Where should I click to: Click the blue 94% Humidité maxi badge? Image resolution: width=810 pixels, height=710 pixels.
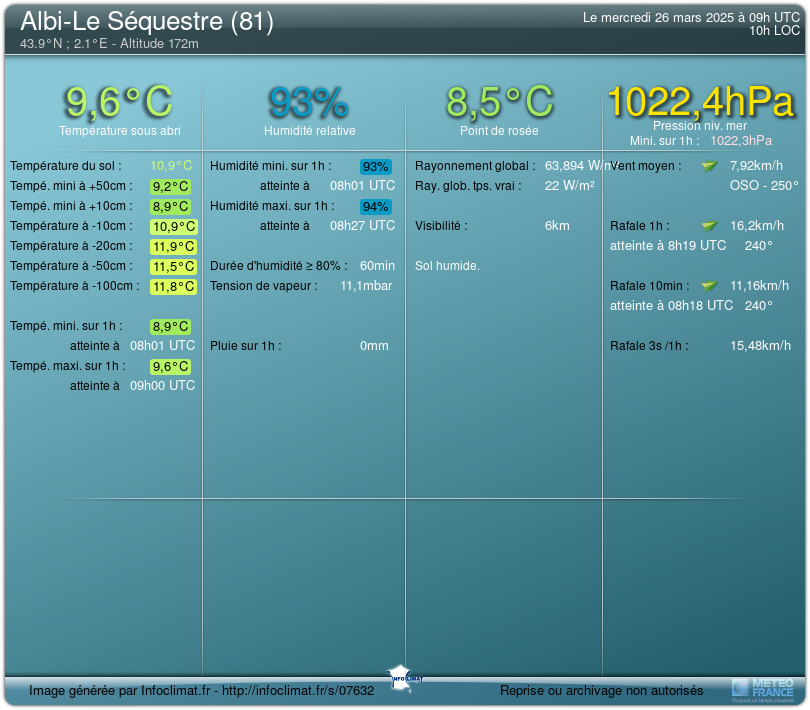[x=376, y=206]
